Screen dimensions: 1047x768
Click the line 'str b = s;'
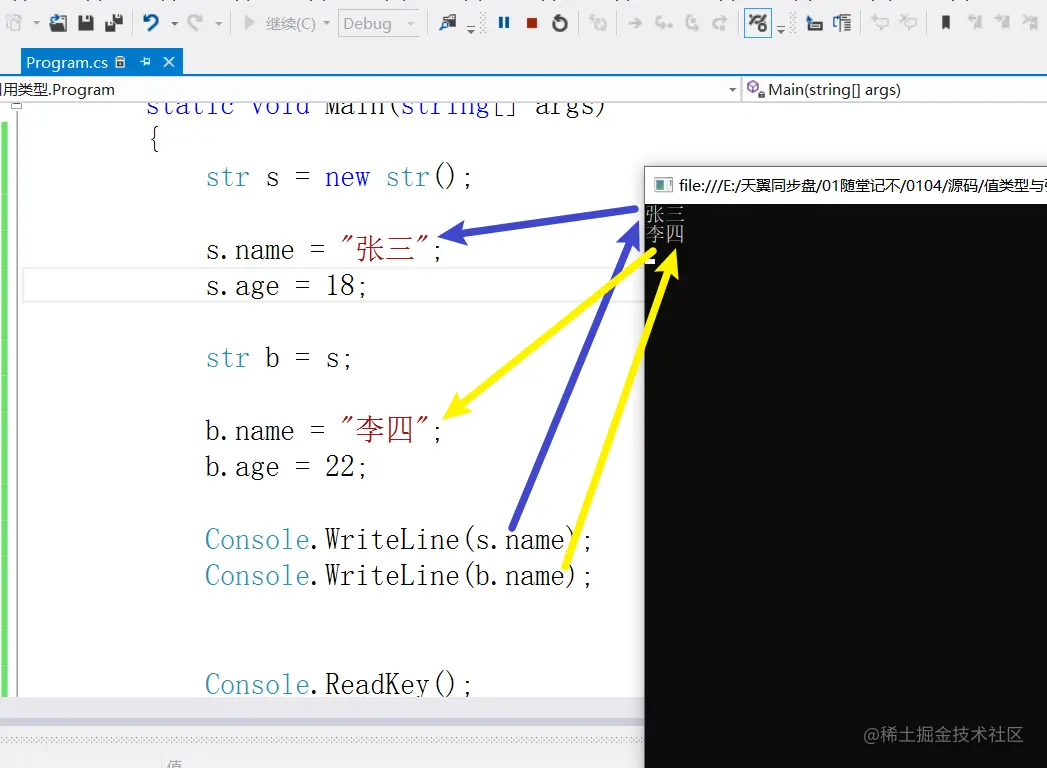(x=278, y=358)
